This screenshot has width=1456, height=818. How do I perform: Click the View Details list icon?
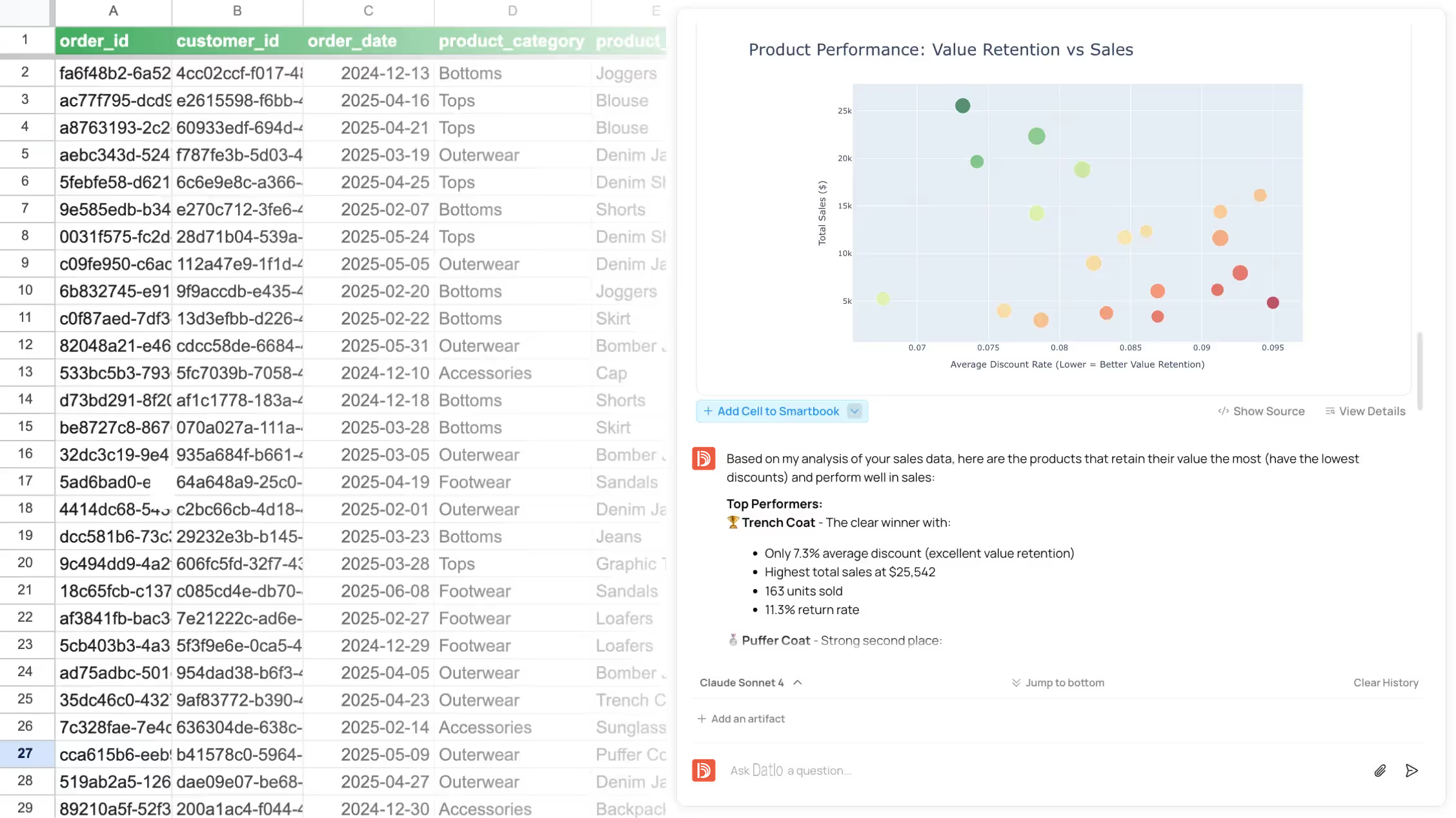pos(1330,411)
